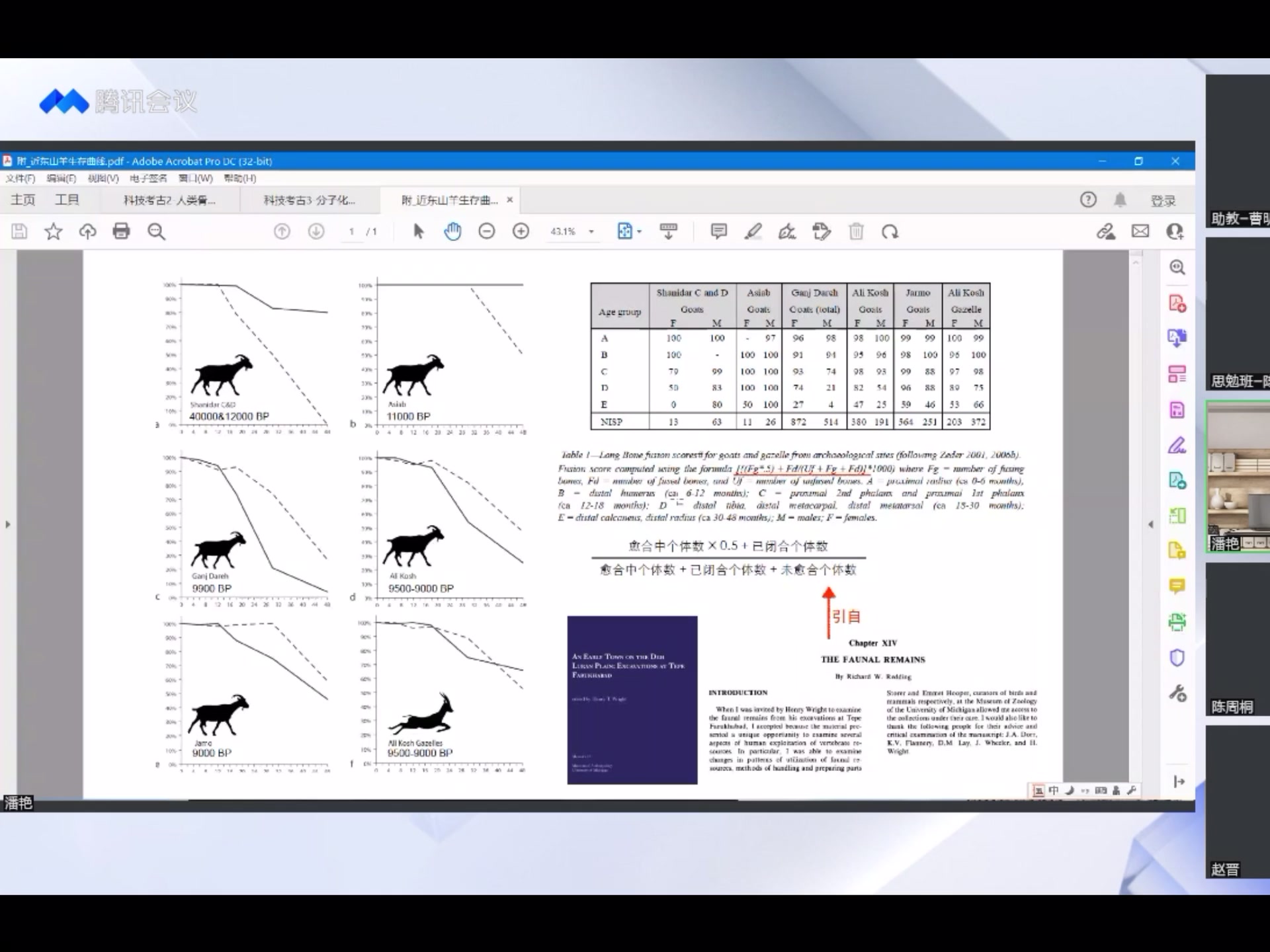Open the green Compare Files tool icon
The width and height of the screenshot is (1270, 952).
tap(1177, 516)
